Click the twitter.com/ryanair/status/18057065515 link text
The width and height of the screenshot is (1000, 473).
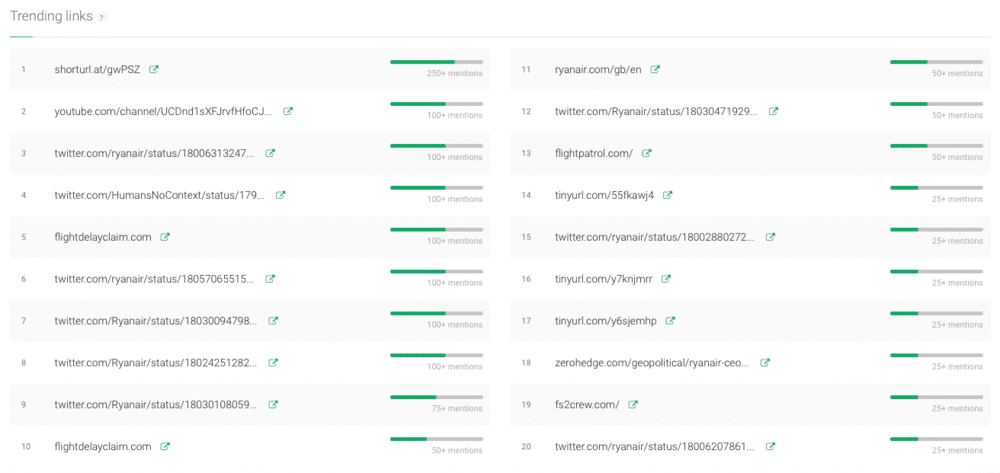click(154, 279)
